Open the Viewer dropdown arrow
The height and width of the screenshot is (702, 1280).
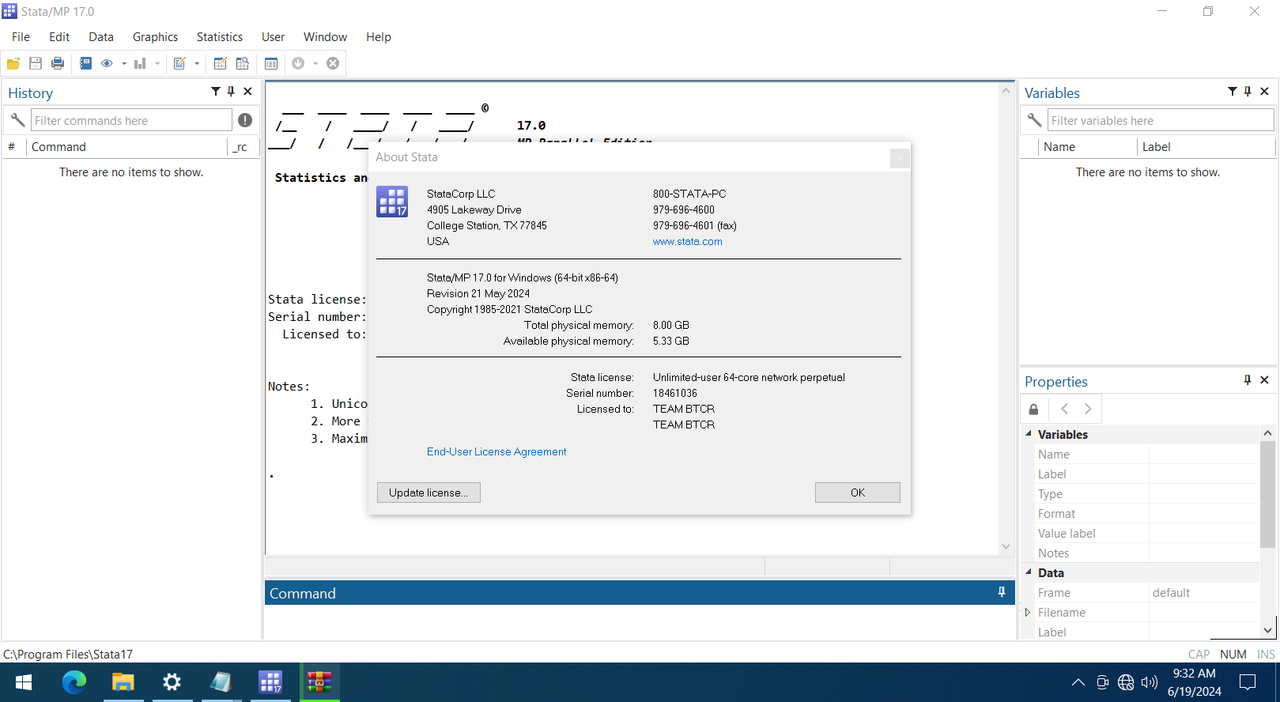(124, 64)
